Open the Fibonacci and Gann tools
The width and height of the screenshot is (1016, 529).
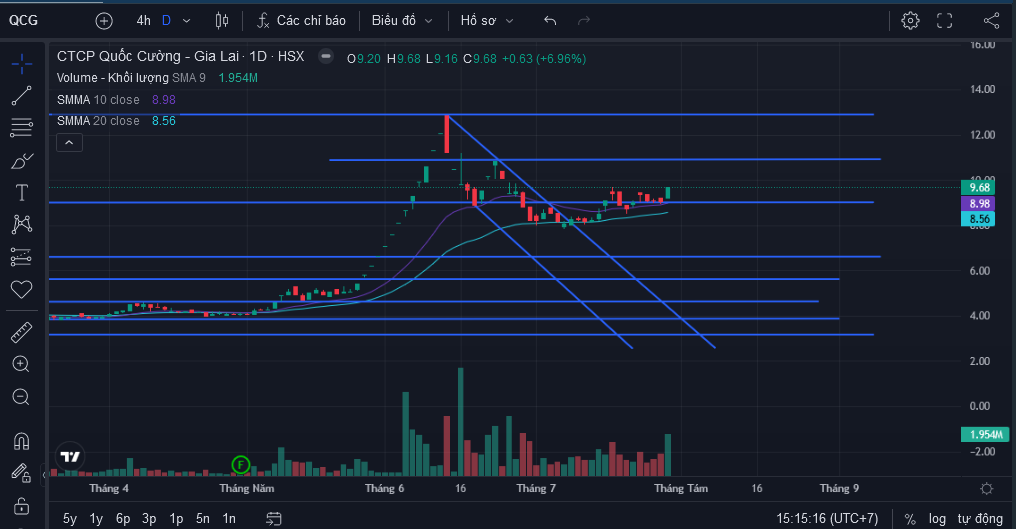(21, 128)
